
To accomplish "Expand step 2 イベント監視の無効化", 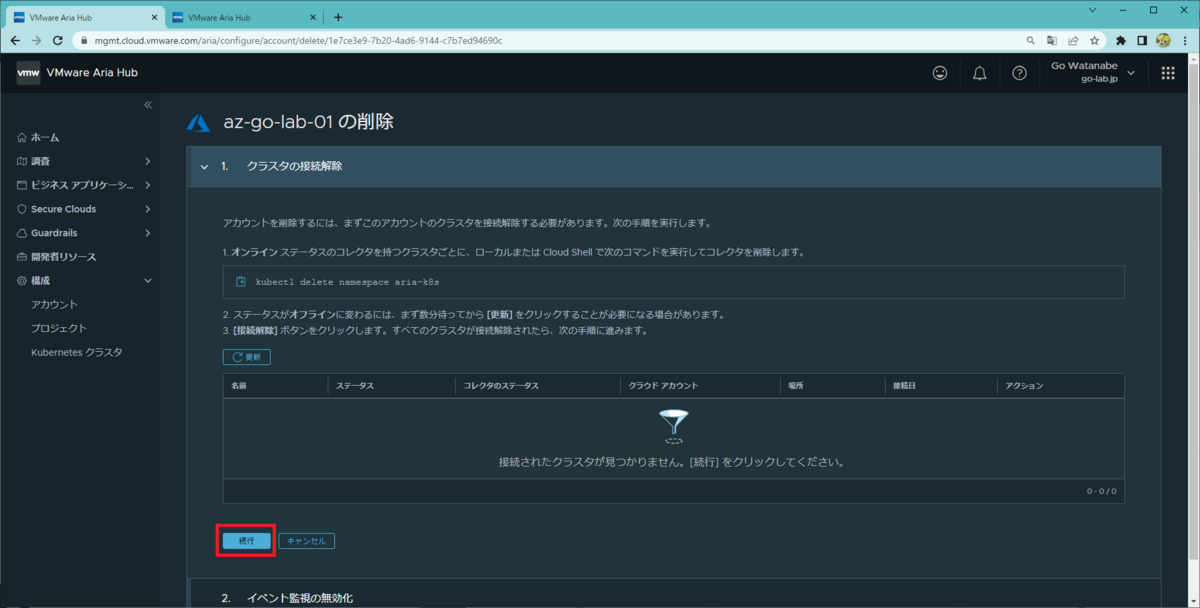I will pyautogui.click(x=674, y=597).
